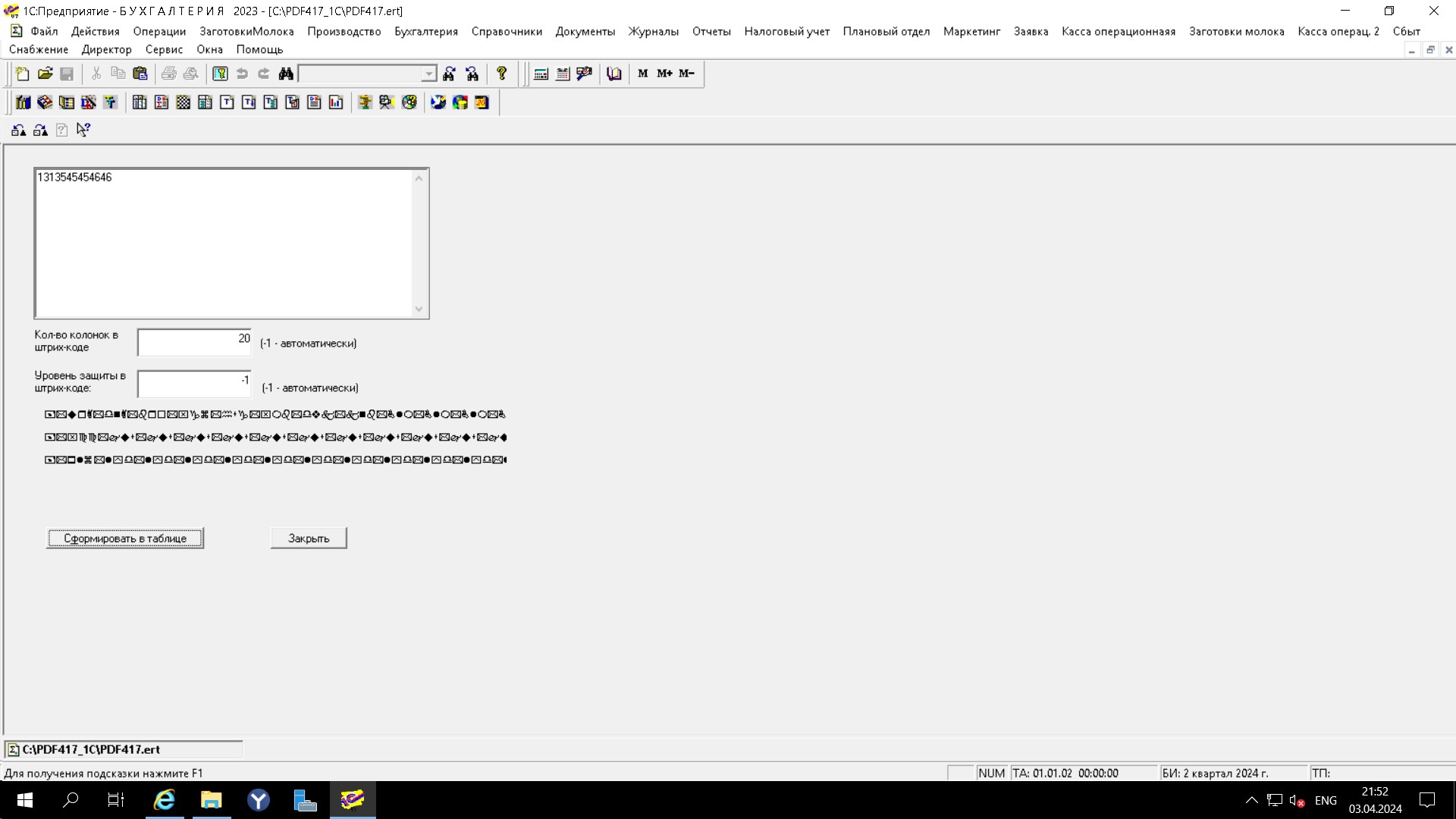The image size is (1456, 819).
Task: Click the checkered grid icon
Action: pos(184,102)
